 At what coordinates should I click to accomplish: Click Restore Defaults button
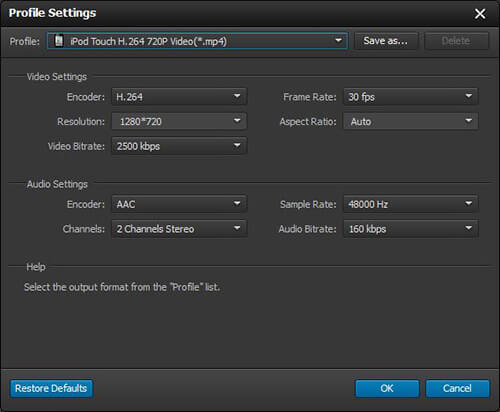pos(51,388)
